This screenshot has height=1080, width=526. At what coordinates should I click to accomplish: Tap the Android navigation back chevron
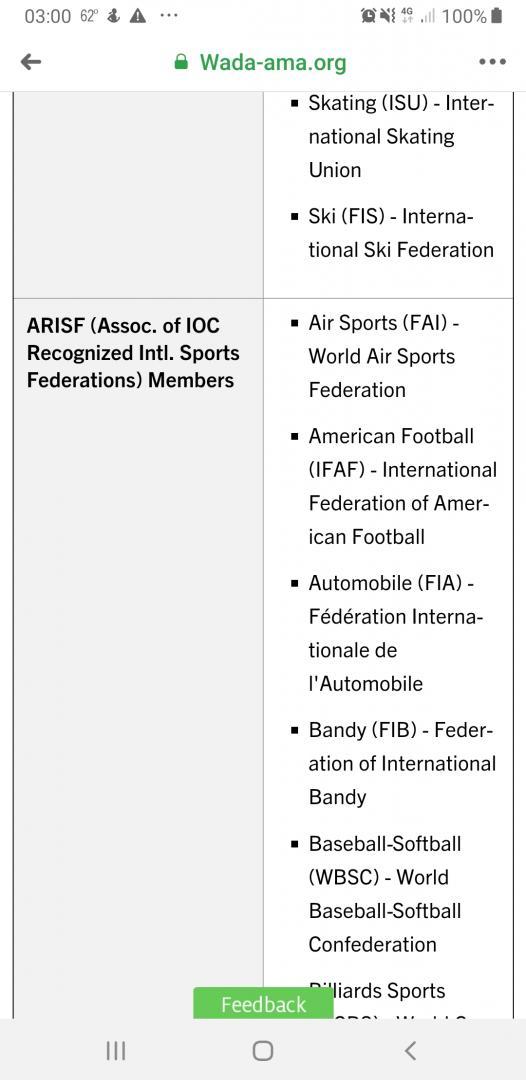tap(410, 1050)
